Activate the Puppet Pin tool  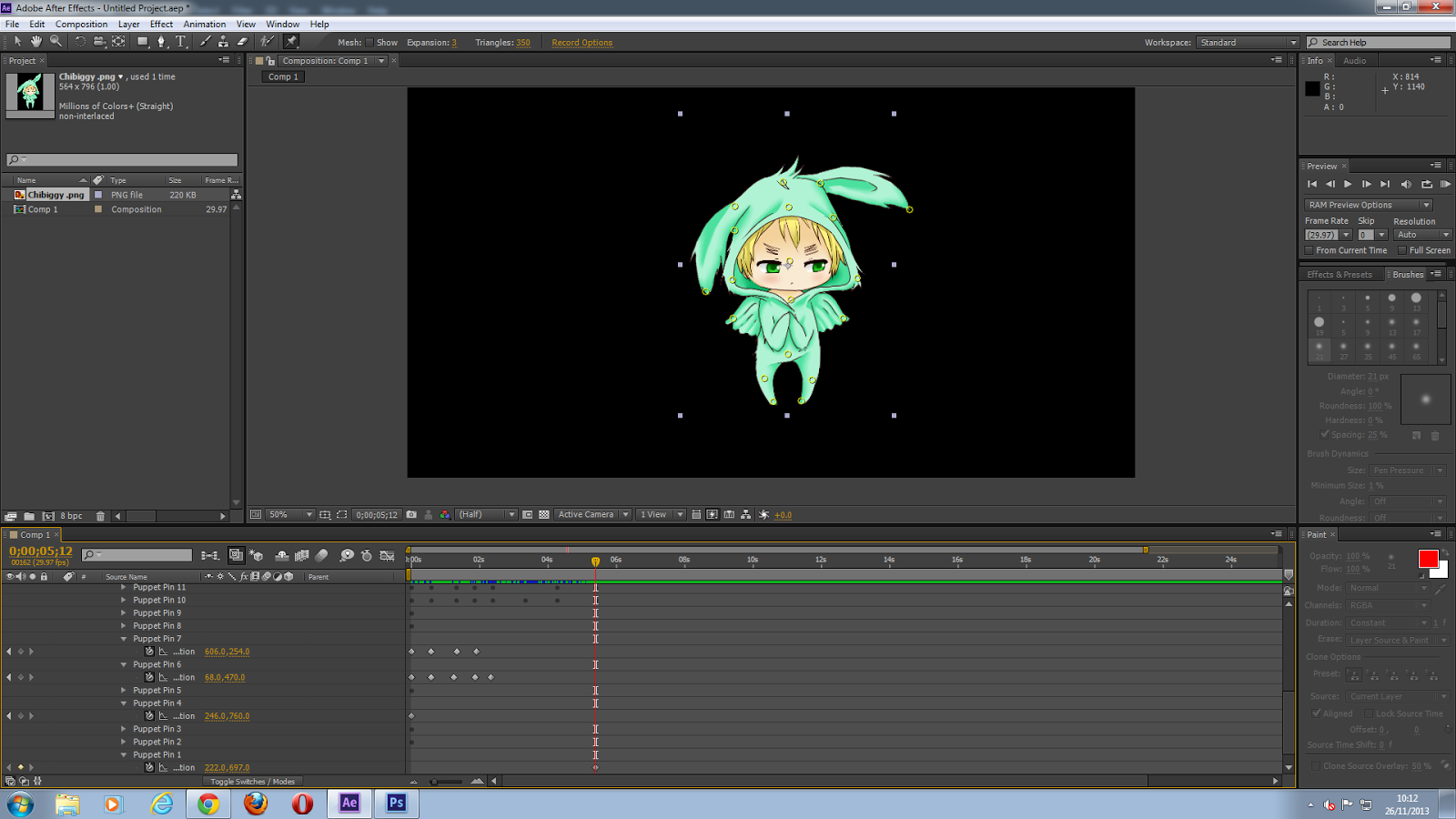(291, 41)
